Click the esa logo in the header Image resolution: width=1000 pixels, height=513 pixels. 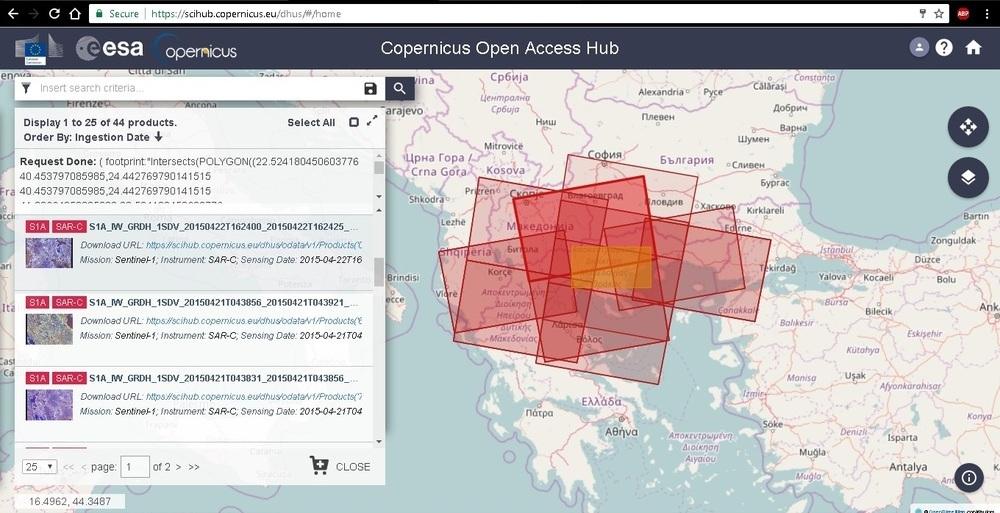(110, 48)
